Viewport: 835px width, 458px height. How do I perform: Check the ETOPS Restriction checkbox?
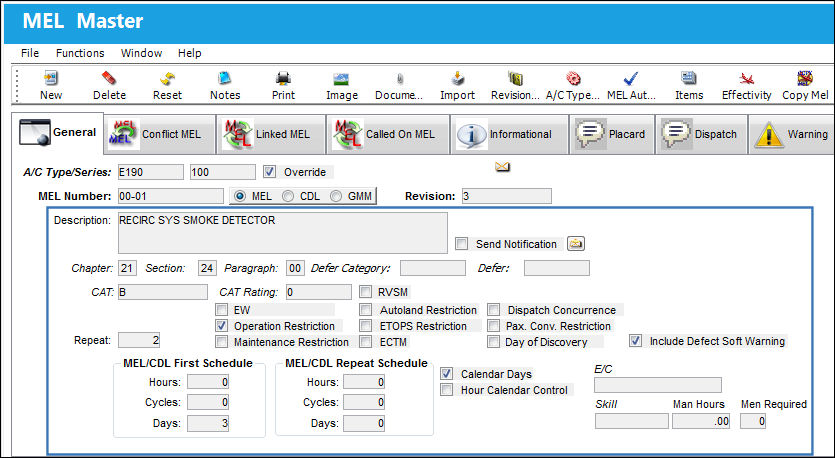(x=365, y=326)
